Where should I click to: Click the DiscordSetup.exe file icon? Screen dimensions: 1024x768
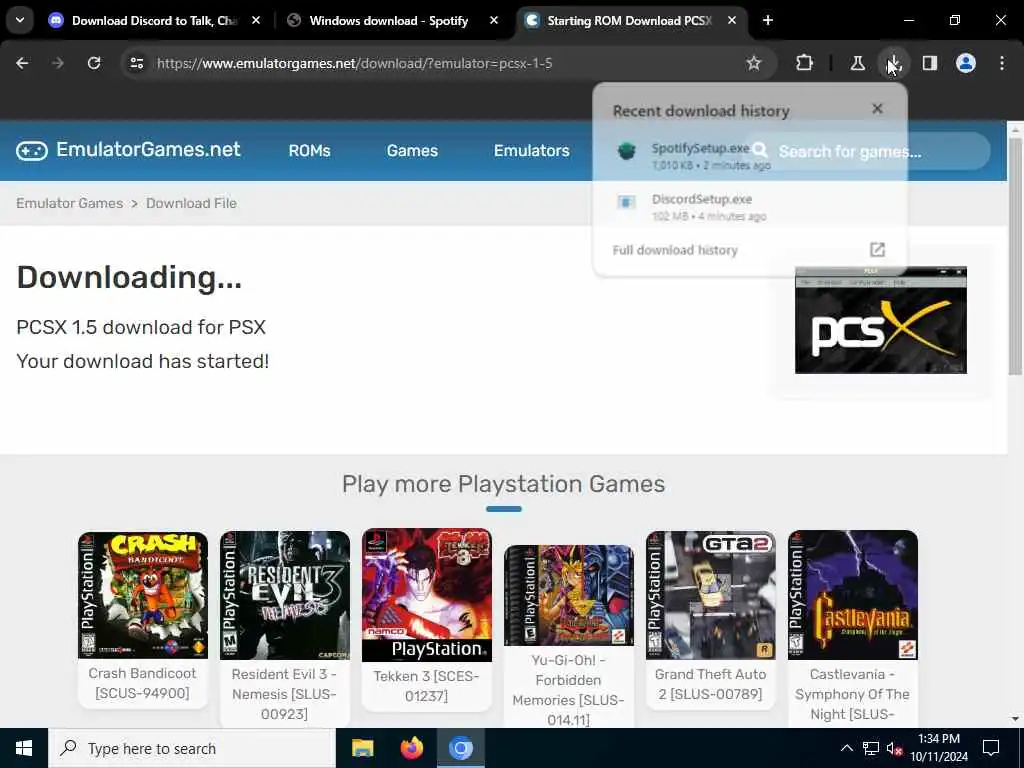tap(626, 202)
